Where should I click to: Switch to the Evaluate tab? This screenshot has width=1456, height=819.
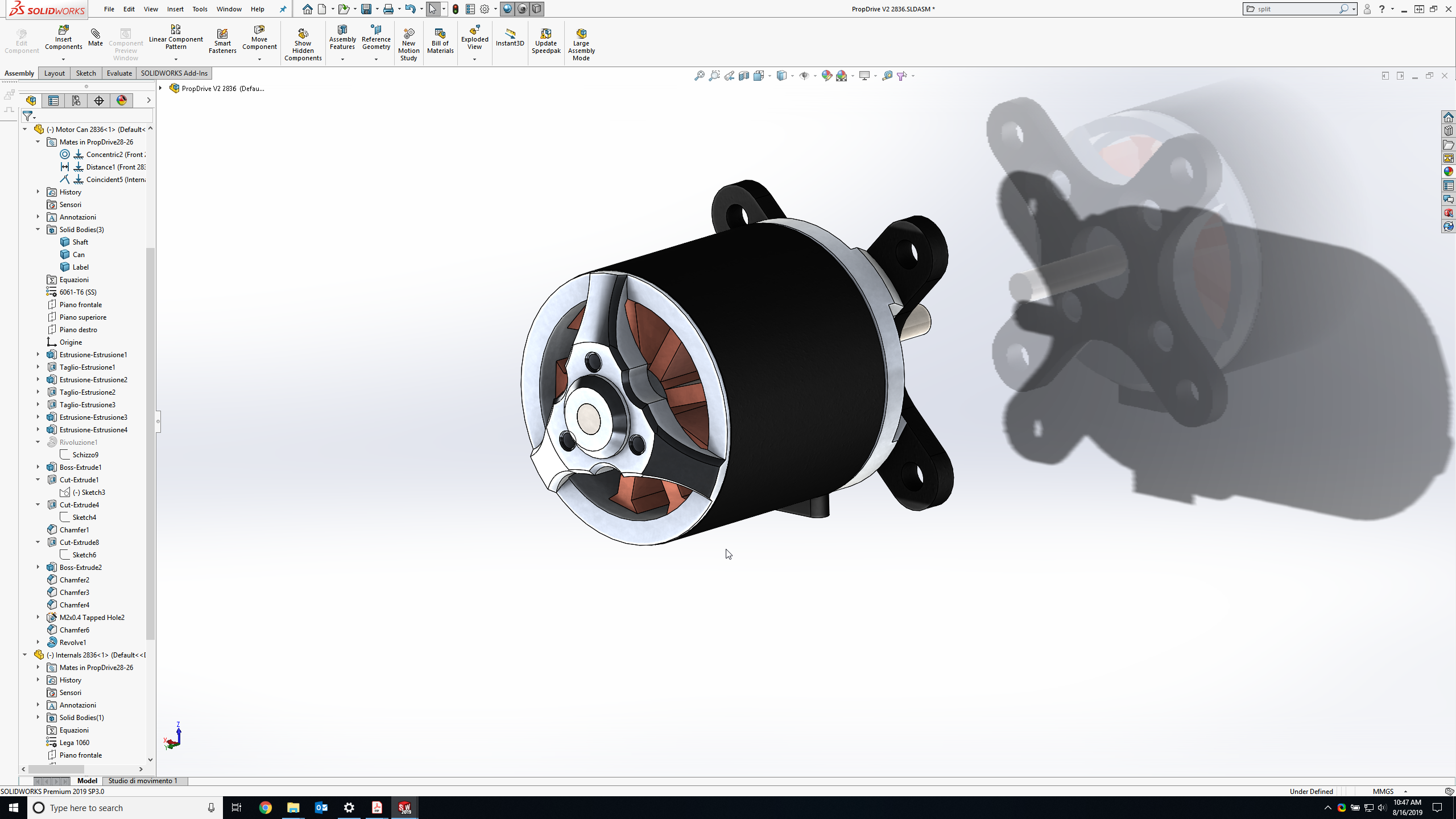pos(119,73)
